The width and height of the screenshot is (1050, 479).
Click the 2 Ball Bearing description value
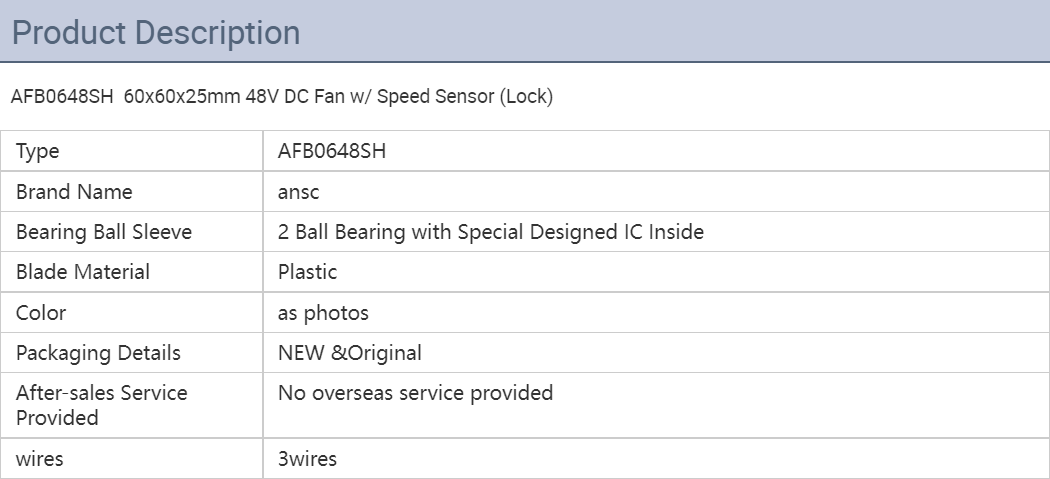coord(491,232)
